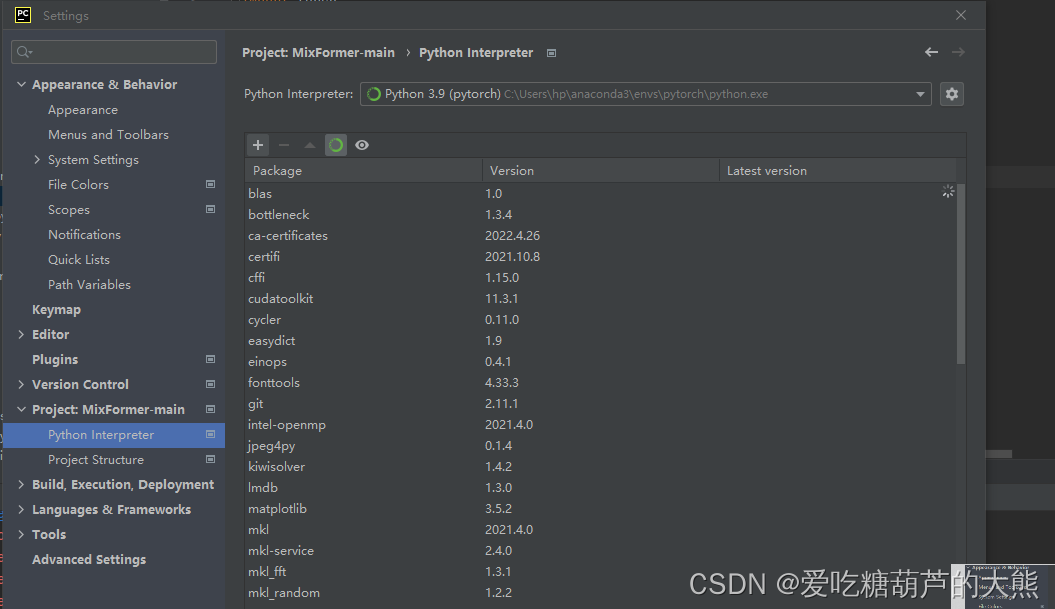Open Appearance settings page
Screen dimensions: 1055x609
[x=83, y=110]
